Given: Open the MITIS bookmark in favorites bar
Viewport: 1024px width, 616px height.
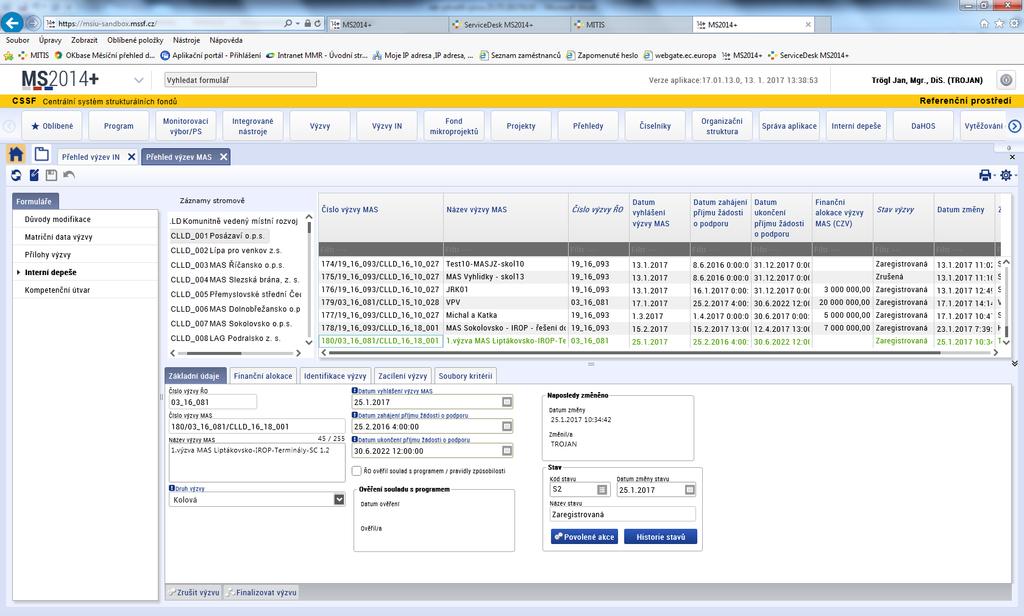Looking at the screenshot, I should 33,56.
